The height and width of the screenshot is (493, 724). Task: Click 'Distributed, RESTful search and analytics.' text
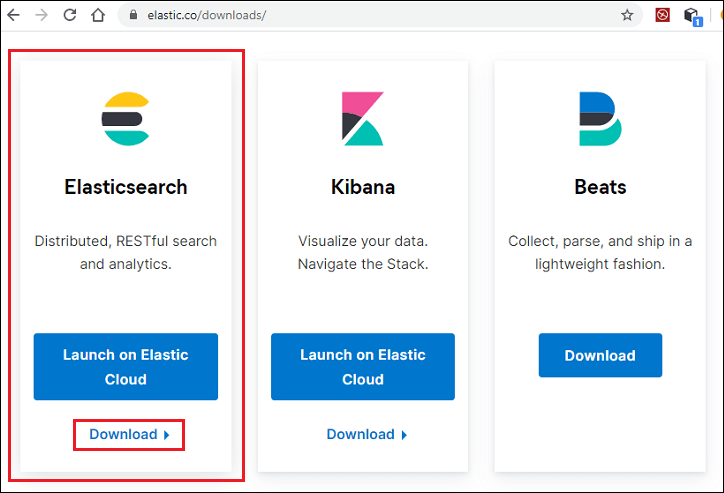pos(126,253)
